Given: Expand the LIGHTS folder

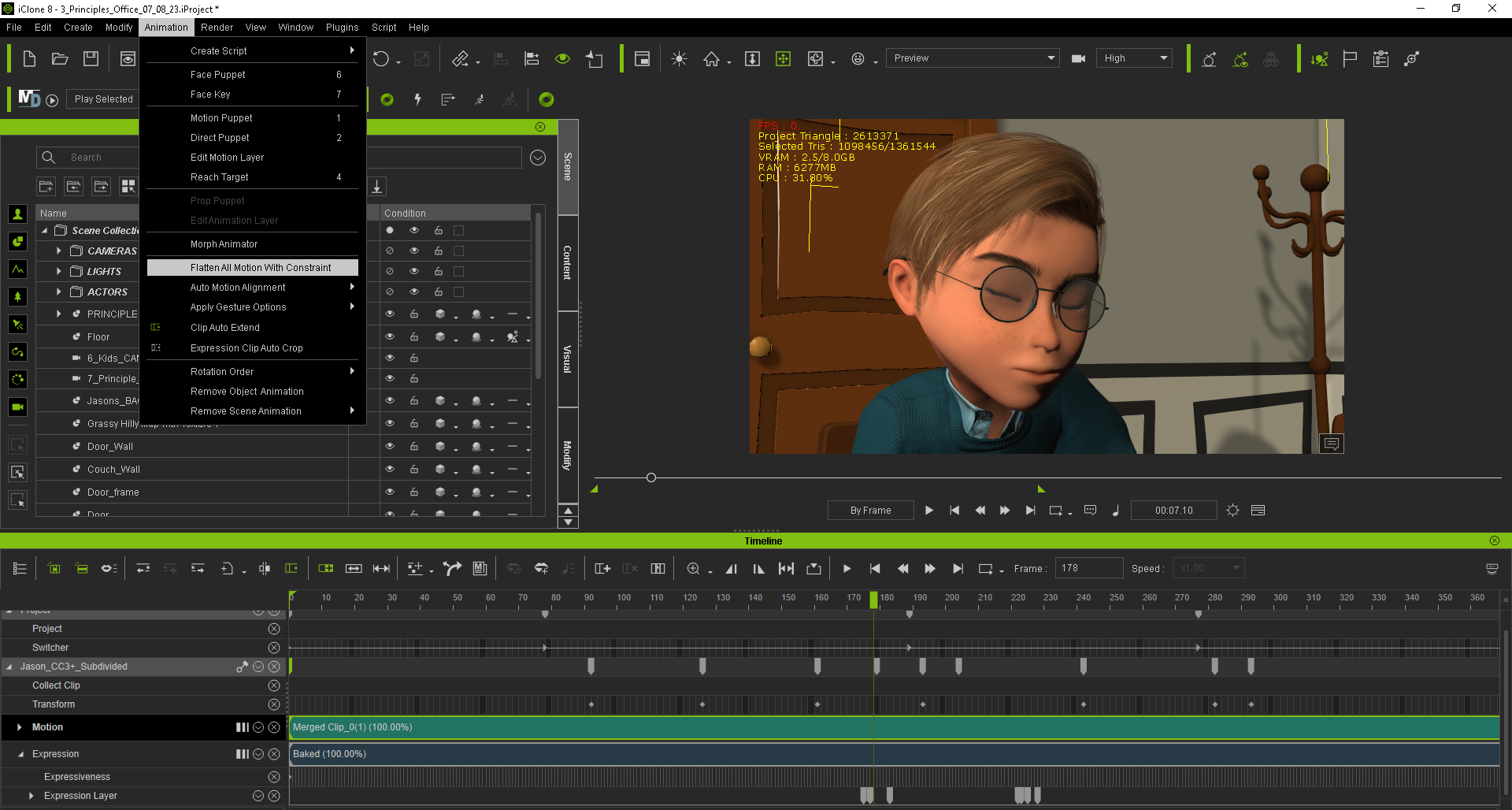Looking at the screenshot, I should click(x=59, y=271).
